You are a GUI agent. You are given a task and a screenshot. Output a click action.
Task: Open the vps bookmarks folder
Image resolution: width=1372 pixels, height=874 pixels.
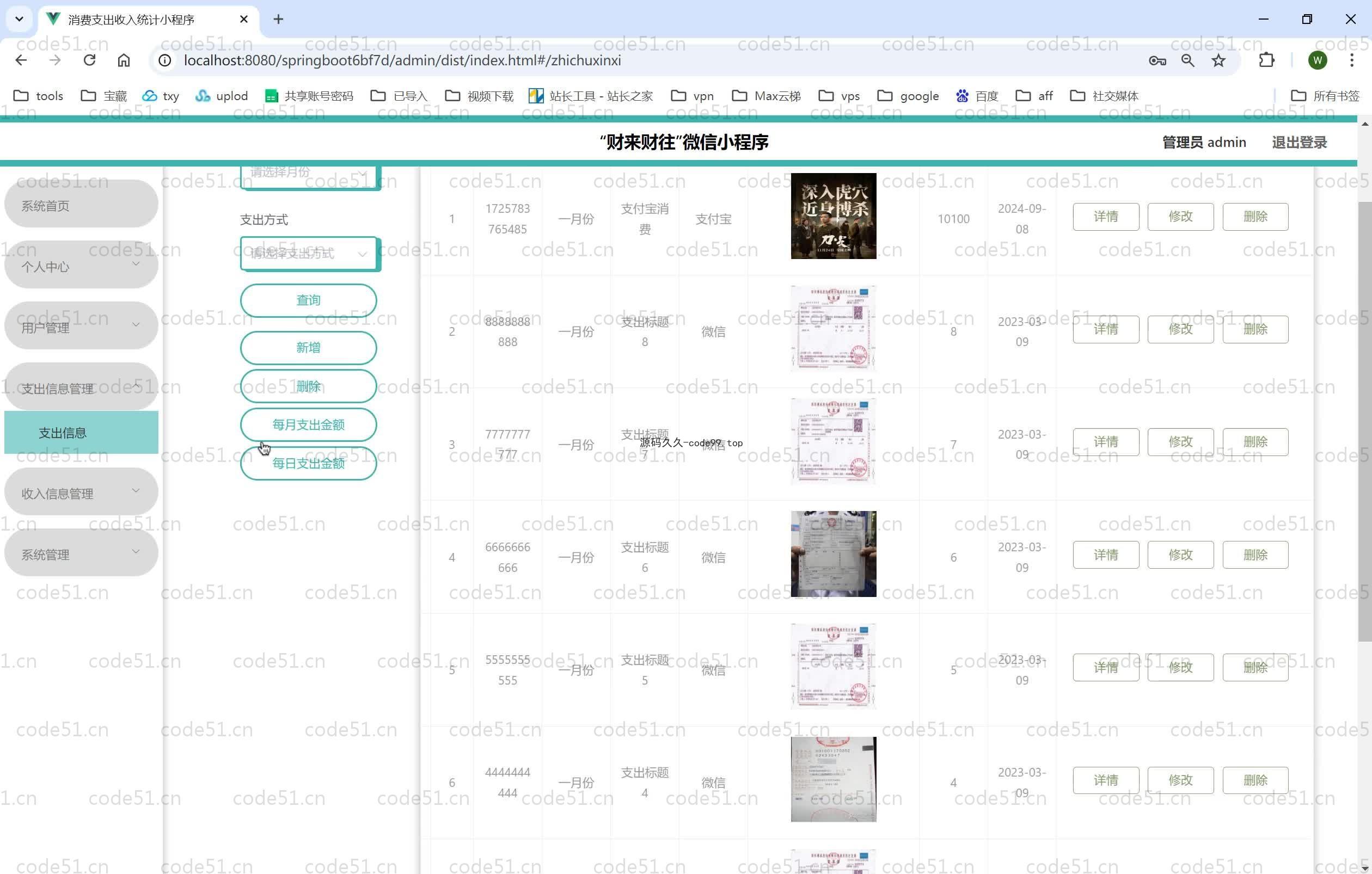point(838,96)
